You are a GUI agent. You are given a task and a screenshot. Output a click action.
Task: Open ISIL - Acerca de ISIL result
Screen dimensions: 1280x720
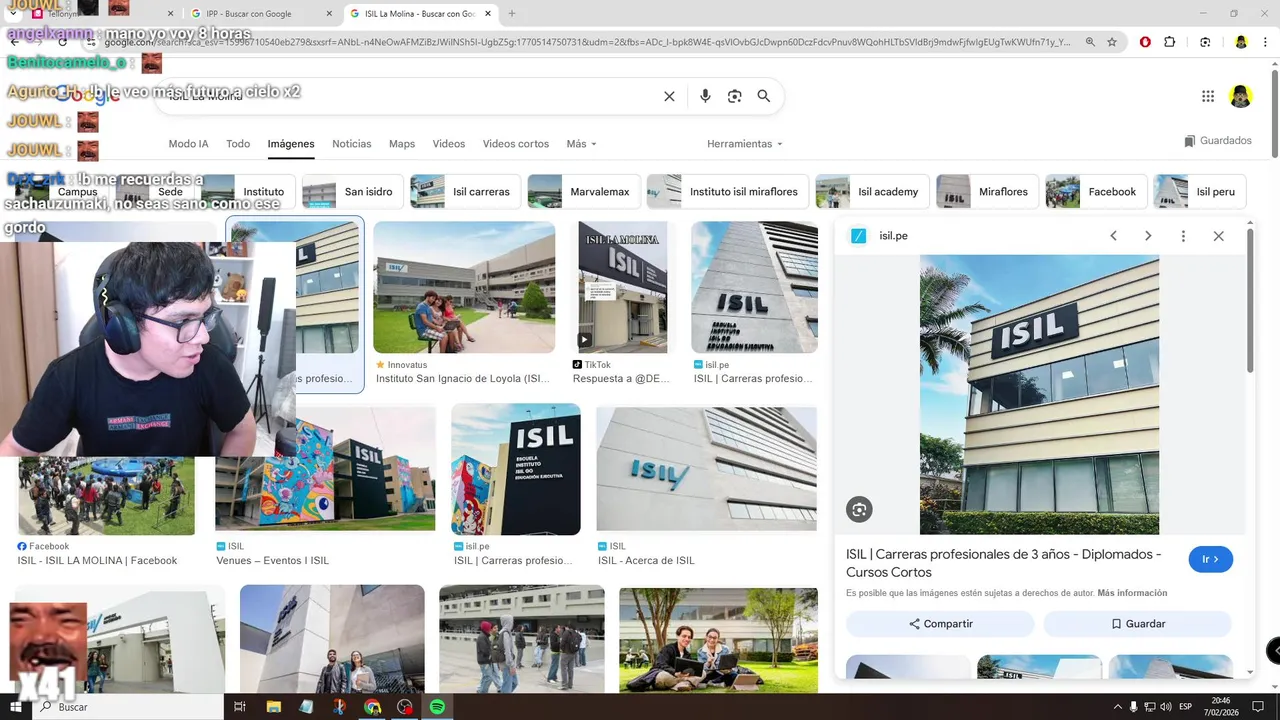tap(706, 468)
